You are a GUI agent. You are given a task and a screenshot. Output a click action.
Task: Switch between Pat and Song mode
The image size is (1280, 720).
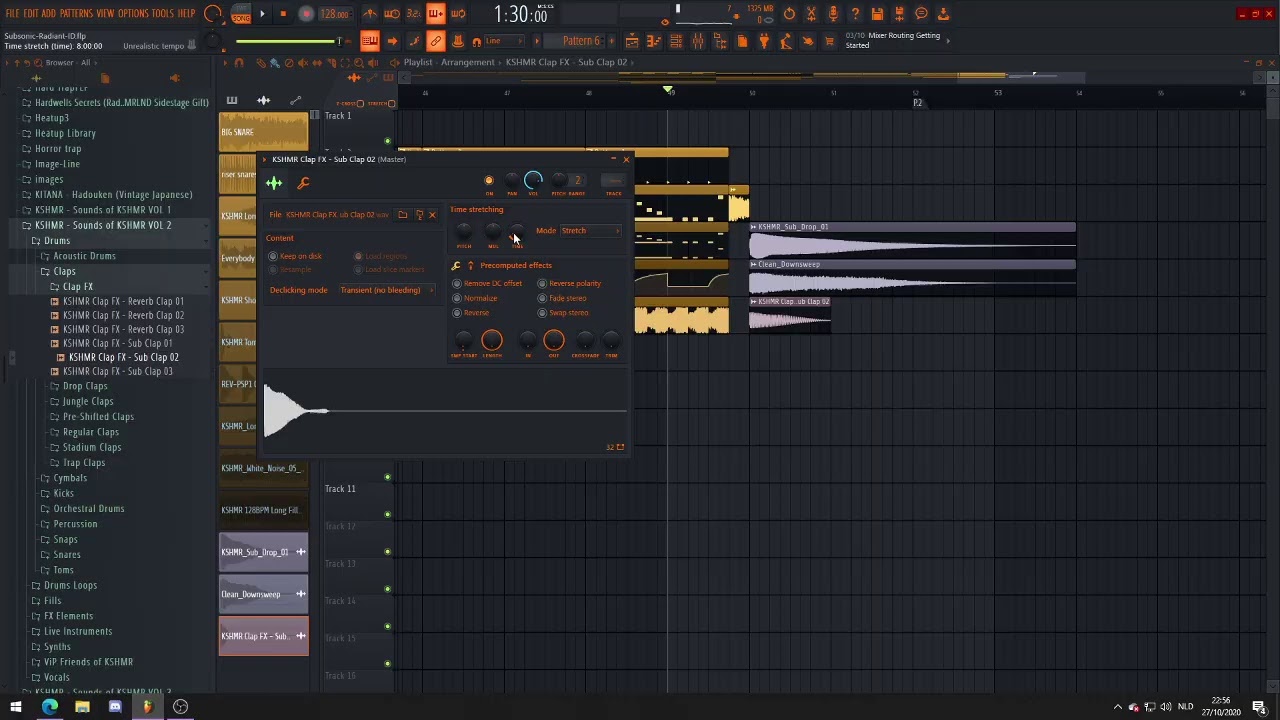pos(241,14)
